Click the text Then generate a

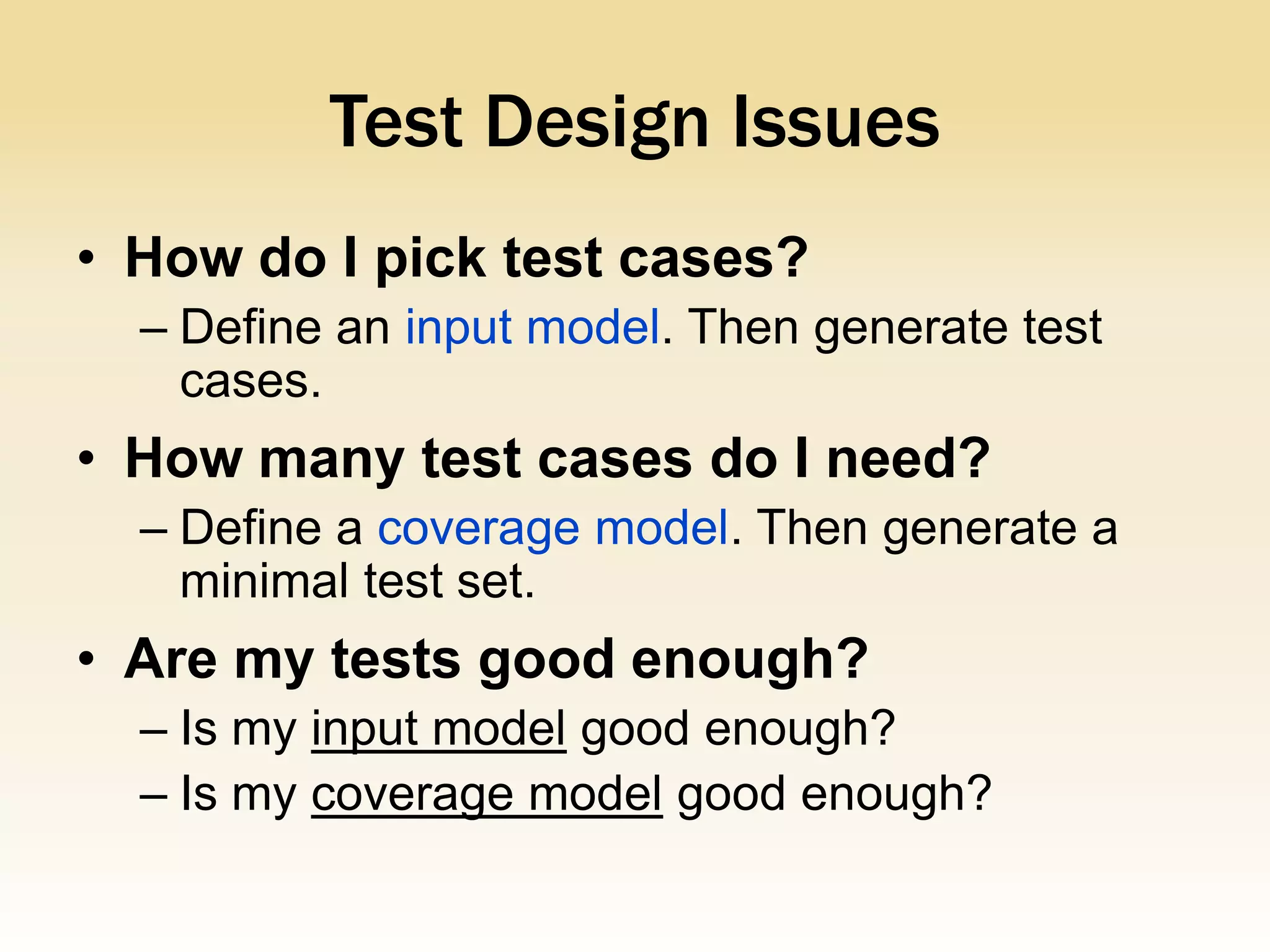click(938, 528)
